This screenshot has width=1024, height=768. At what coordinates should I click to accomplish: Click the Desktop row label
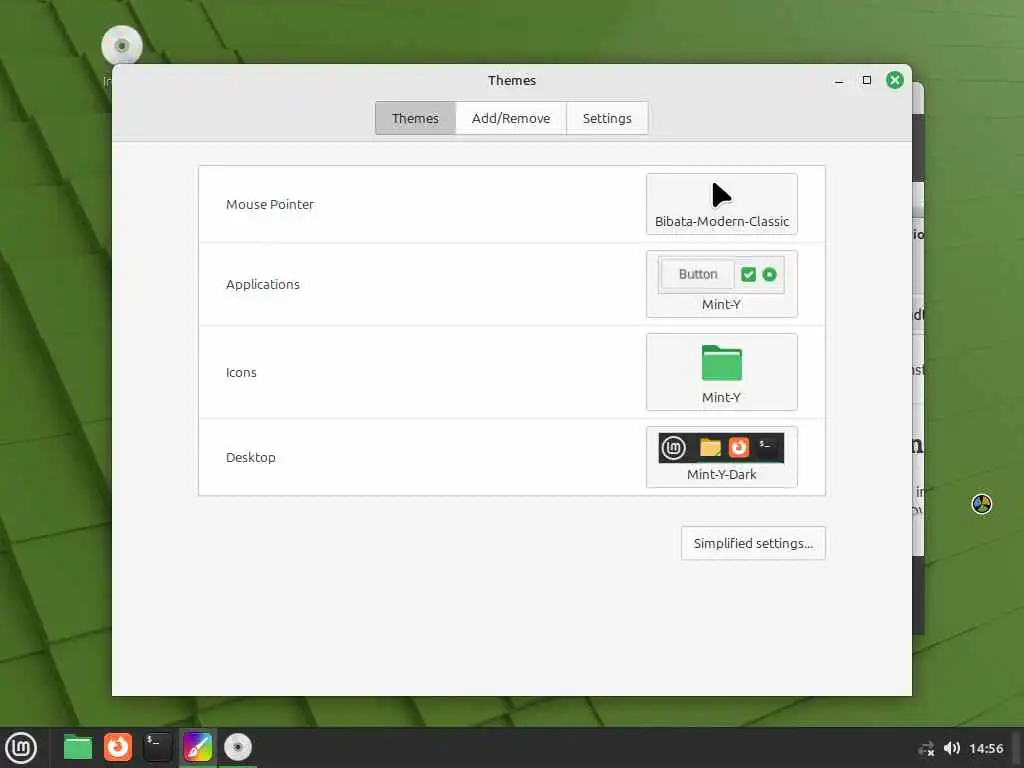click(x=251, y=458)
